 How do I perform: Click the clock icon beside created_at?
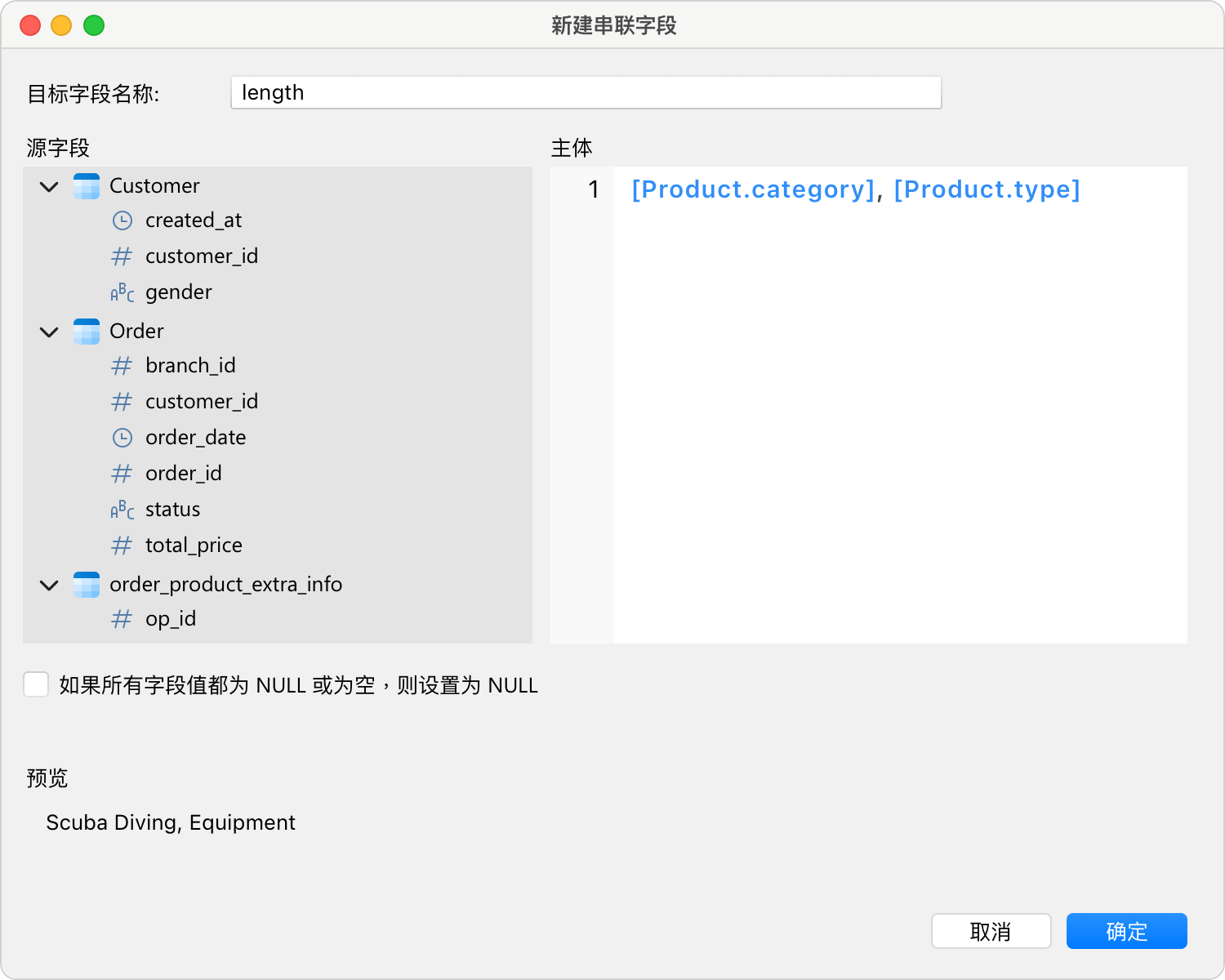122,220
